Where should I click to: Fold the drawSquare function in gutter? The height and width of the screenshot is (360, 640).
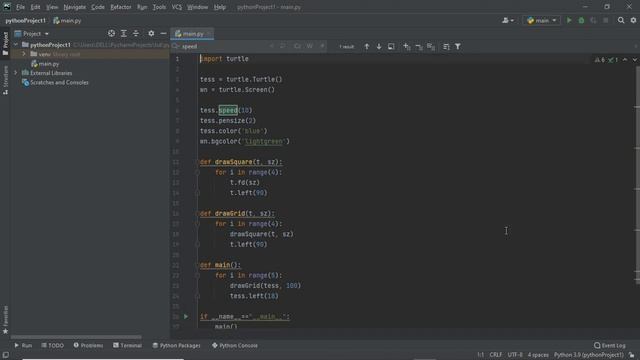pos(197,162)
